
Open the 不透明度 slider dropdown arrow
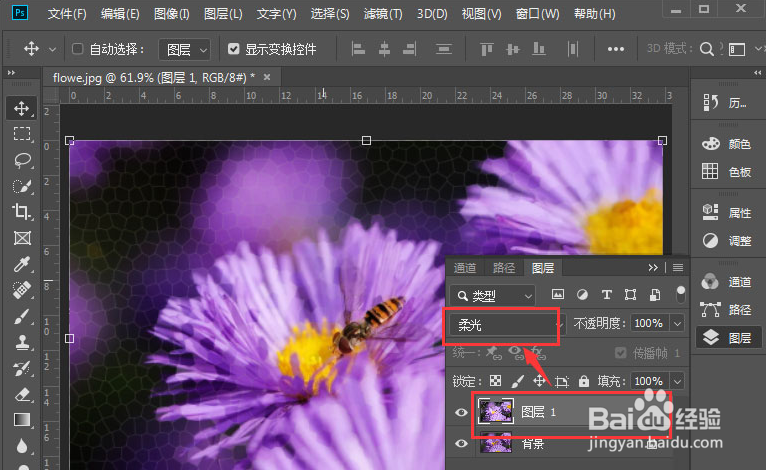pos(677,323)
